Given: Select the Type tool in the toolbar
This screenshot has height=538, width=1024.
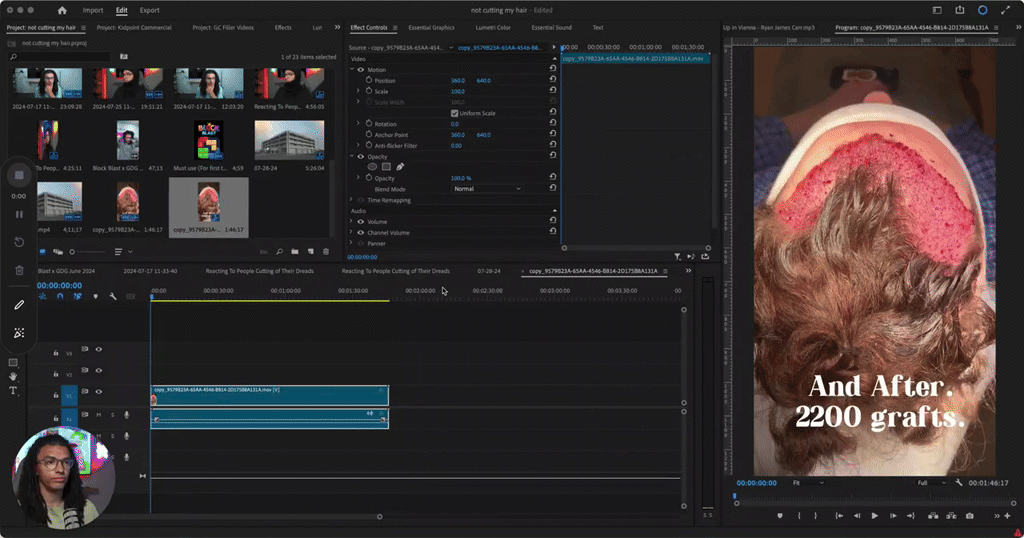Looking at the screenshot, I should click(x=13, y=391).
